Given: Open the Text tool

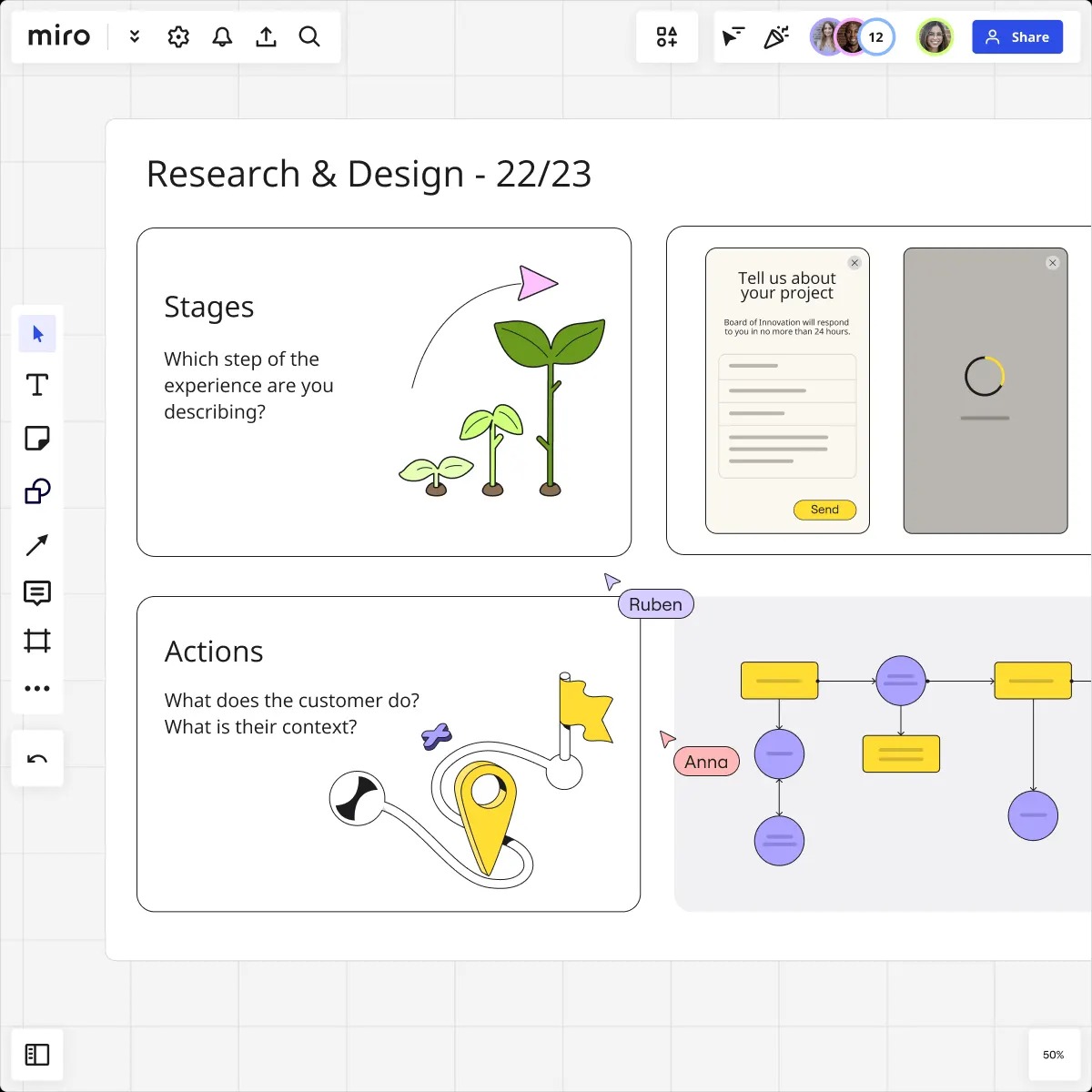Looking at the screenshot, I should [x=37, y=385].
